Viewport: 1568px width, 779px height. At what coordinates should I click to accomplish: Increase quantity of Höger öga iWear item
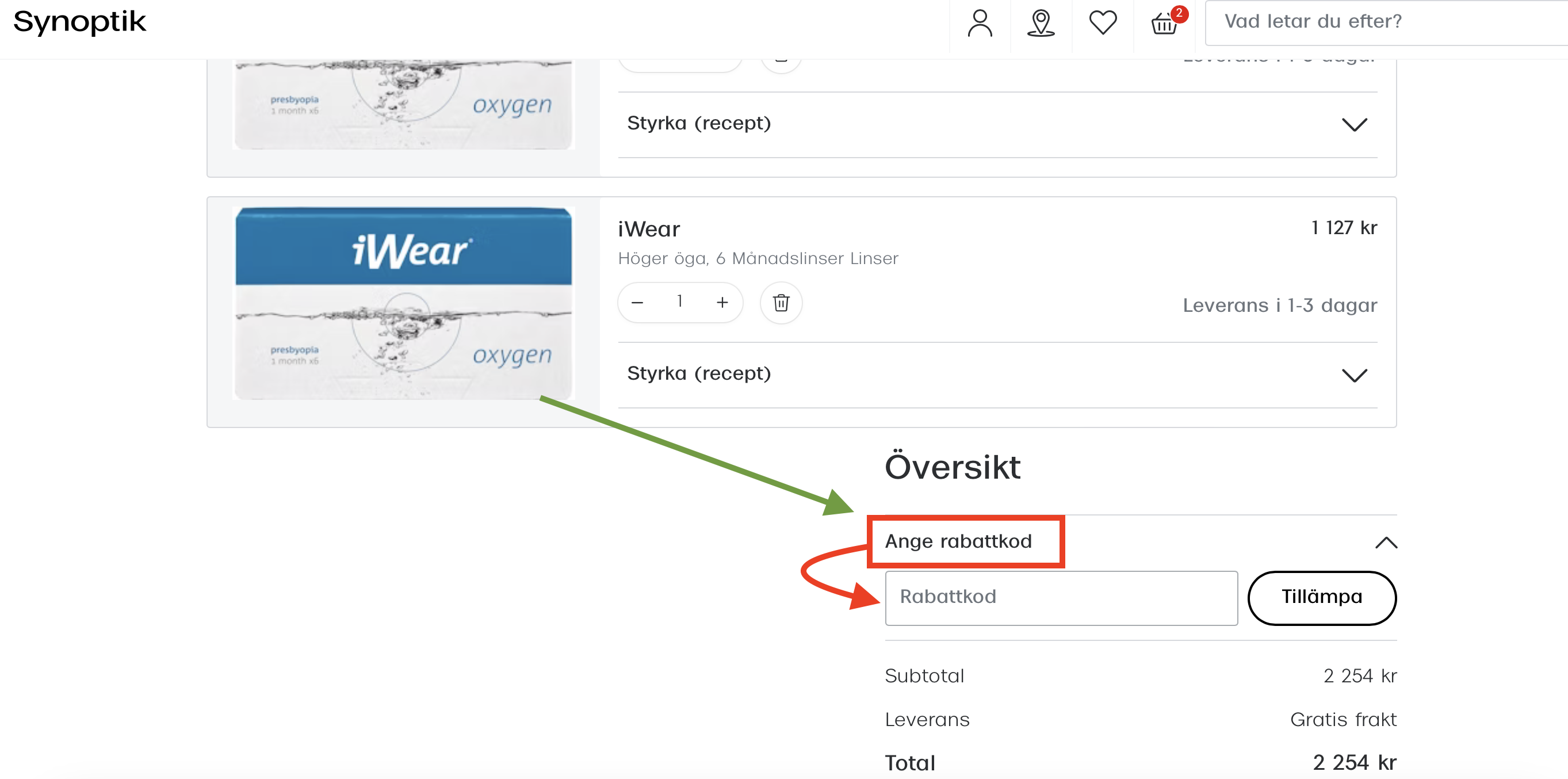(x=722, y=302)
